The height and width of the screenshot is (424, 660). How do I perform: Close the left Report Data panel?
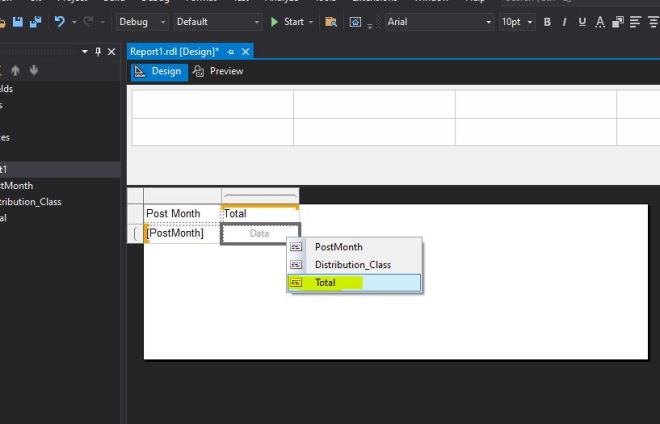(x=112, y=52)
